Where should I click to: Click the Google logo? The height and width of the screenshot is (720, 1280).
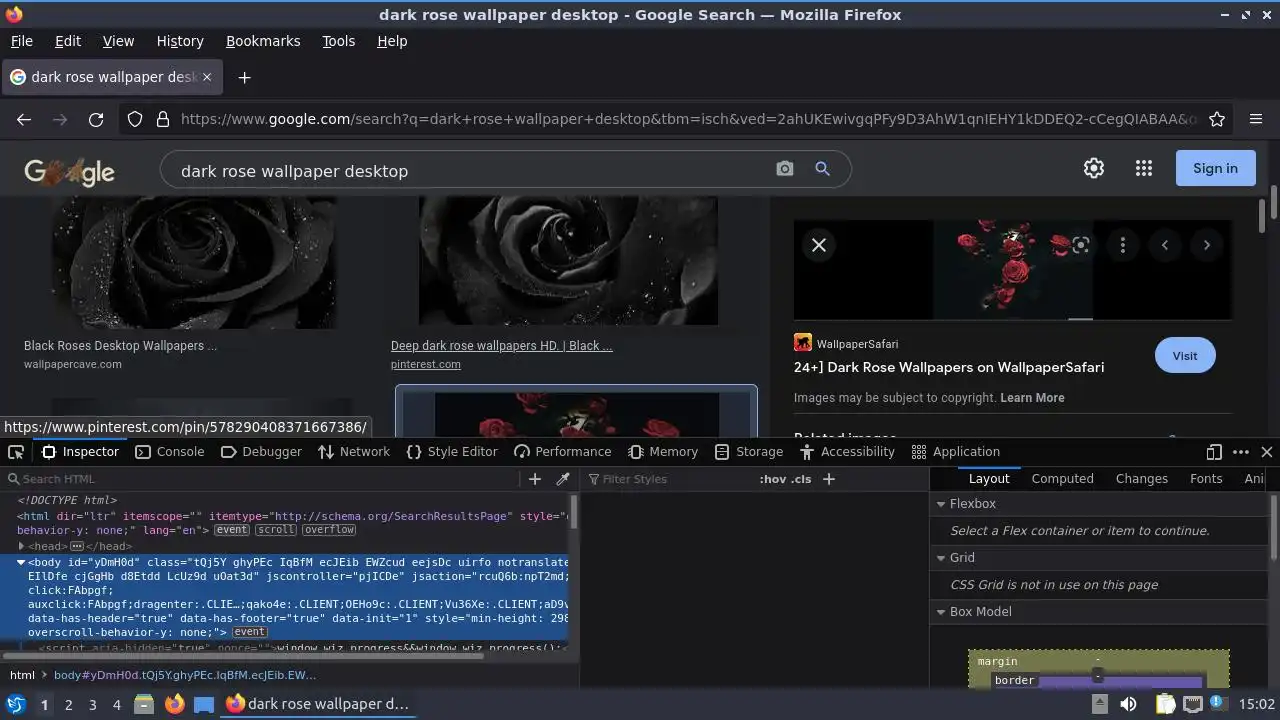tap(69, 171)
